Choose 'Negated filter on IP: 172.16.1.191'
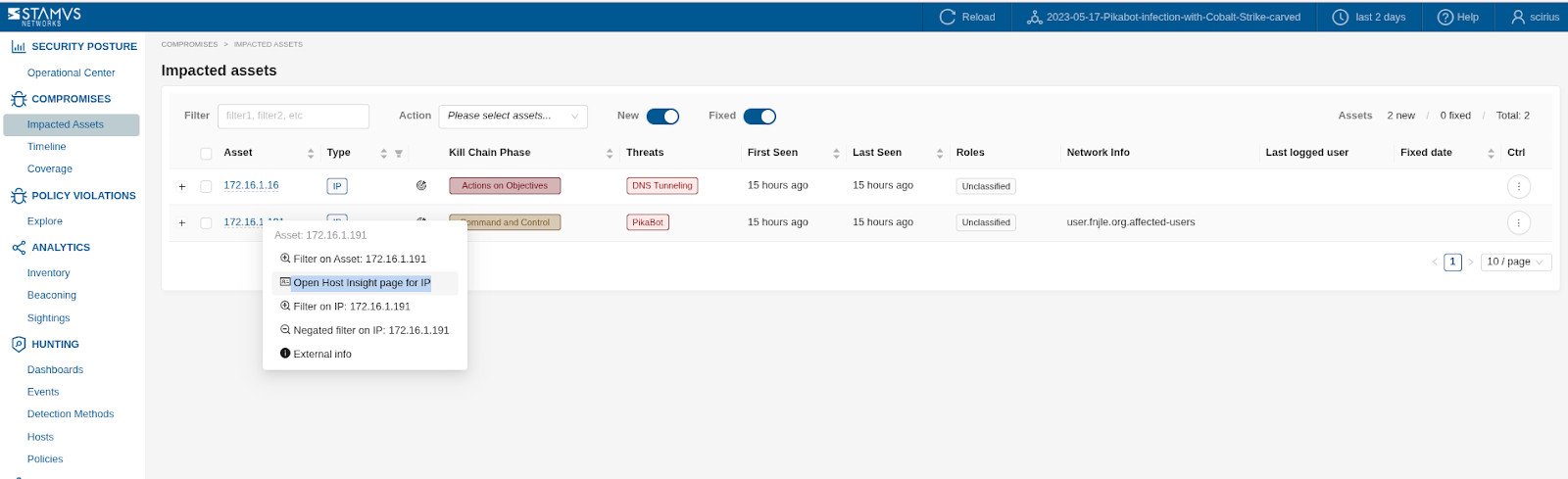This screenshot has height=479, width=1568. click(370, 330)
